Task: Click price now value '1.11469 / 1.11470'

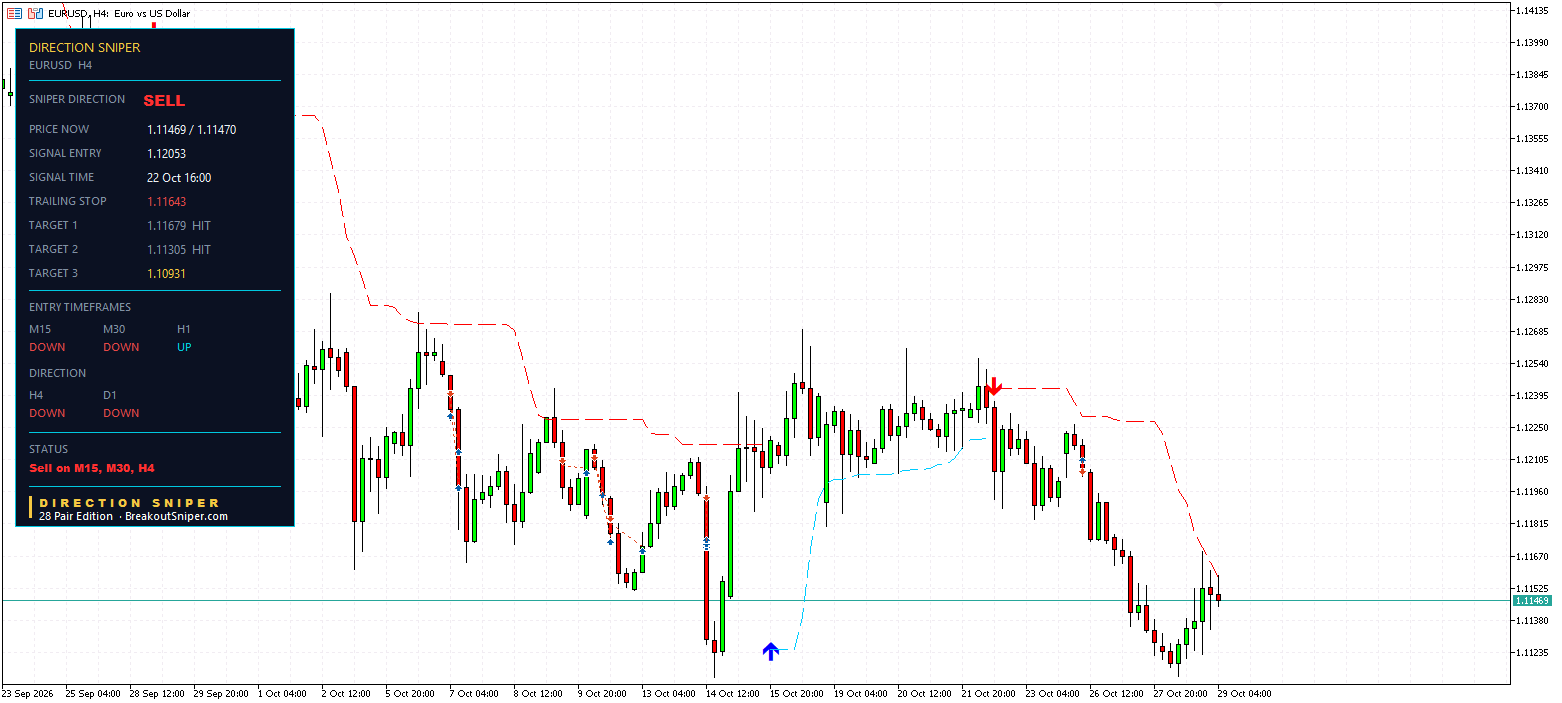Action: 192,129
